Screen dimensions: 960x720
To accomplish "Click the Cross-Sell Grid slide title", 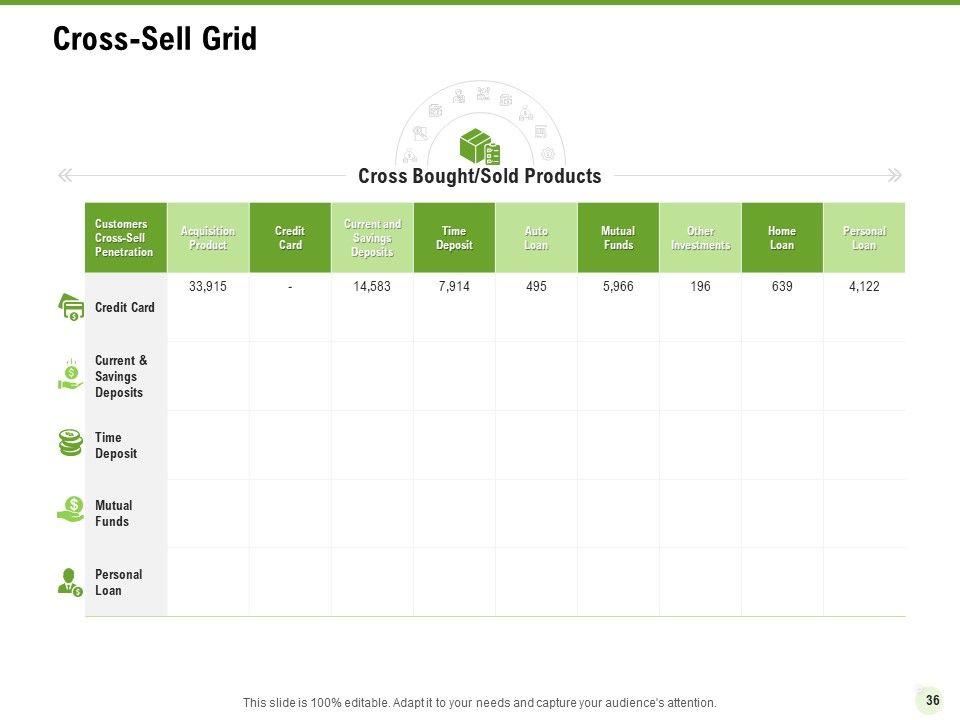I will tap(155, 39).
